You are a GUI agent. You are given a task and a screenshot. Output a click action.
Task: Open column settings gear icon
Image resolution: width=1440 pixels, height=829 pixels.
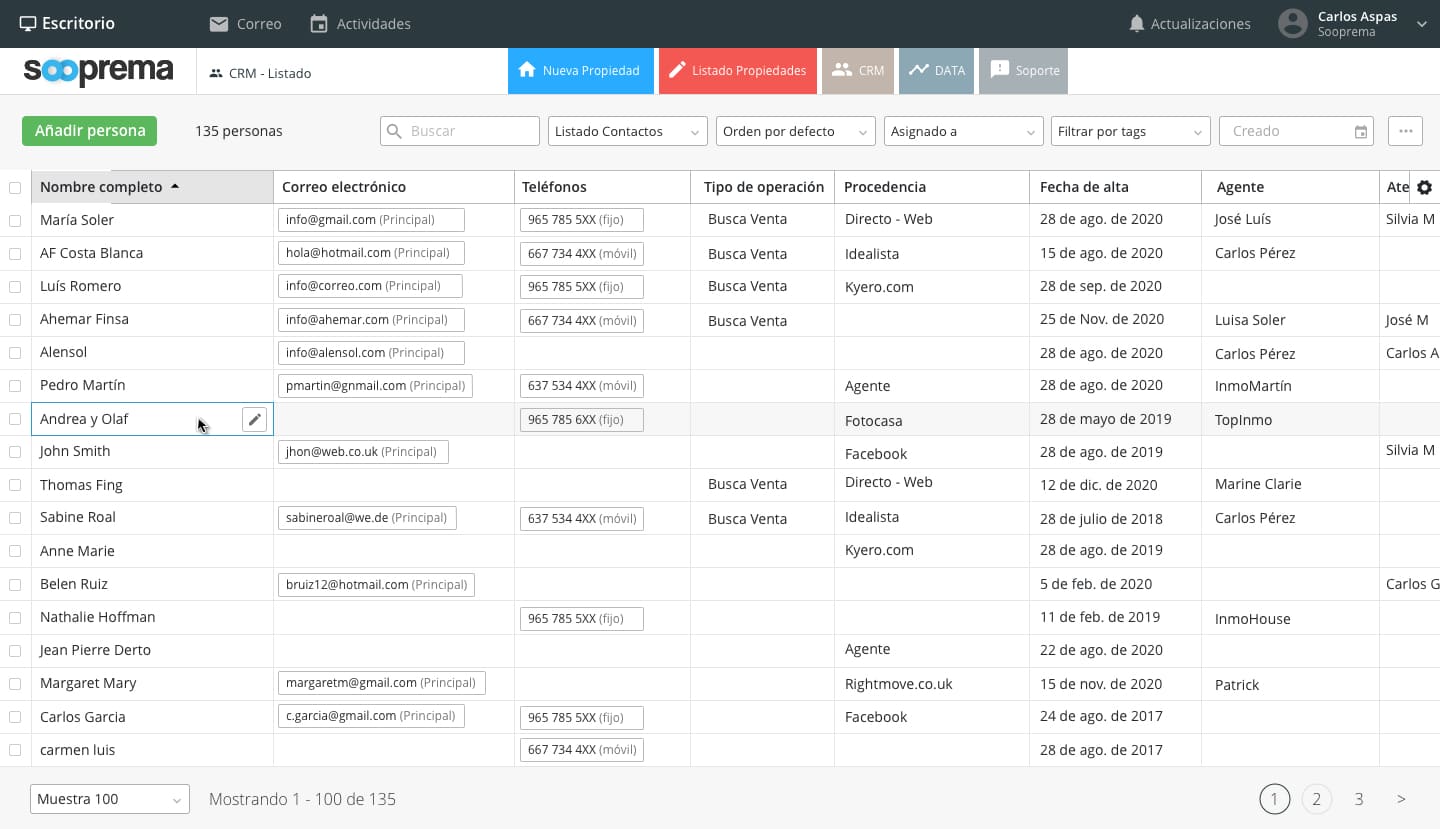point(1425,187)
